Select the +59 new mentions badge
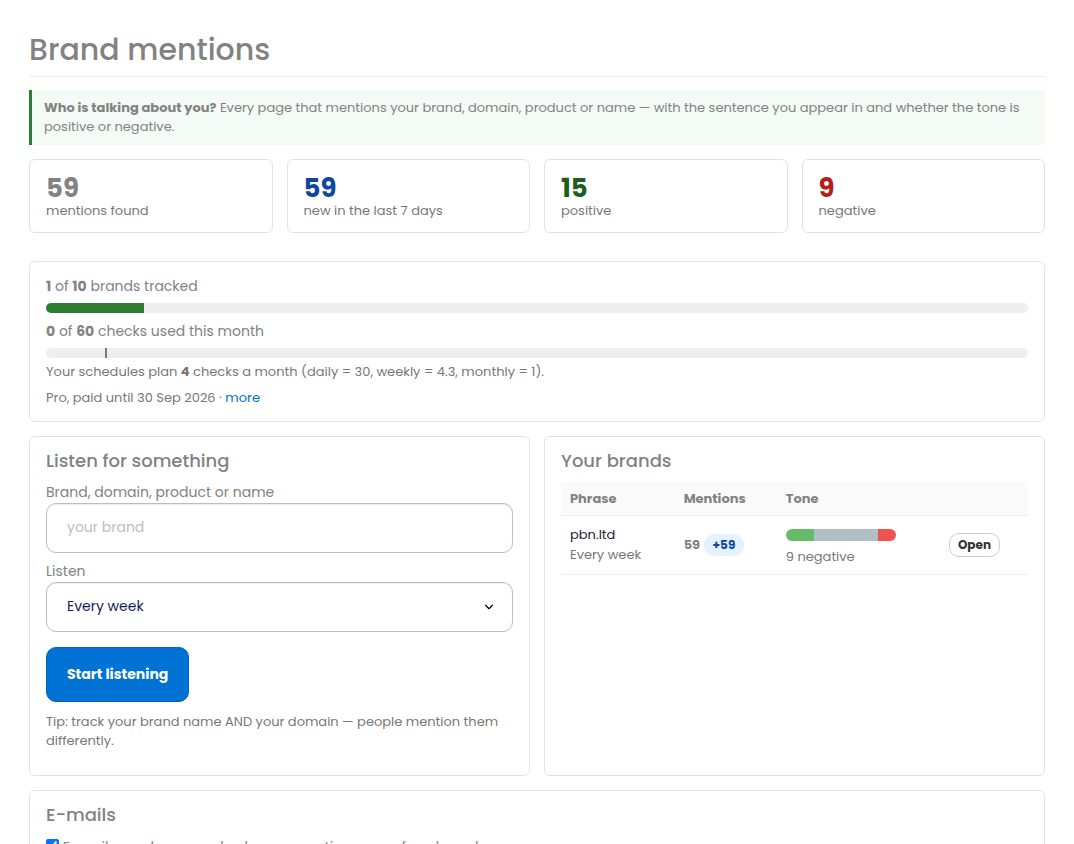Screen dimensions: 1074x844 pos(723,545)
